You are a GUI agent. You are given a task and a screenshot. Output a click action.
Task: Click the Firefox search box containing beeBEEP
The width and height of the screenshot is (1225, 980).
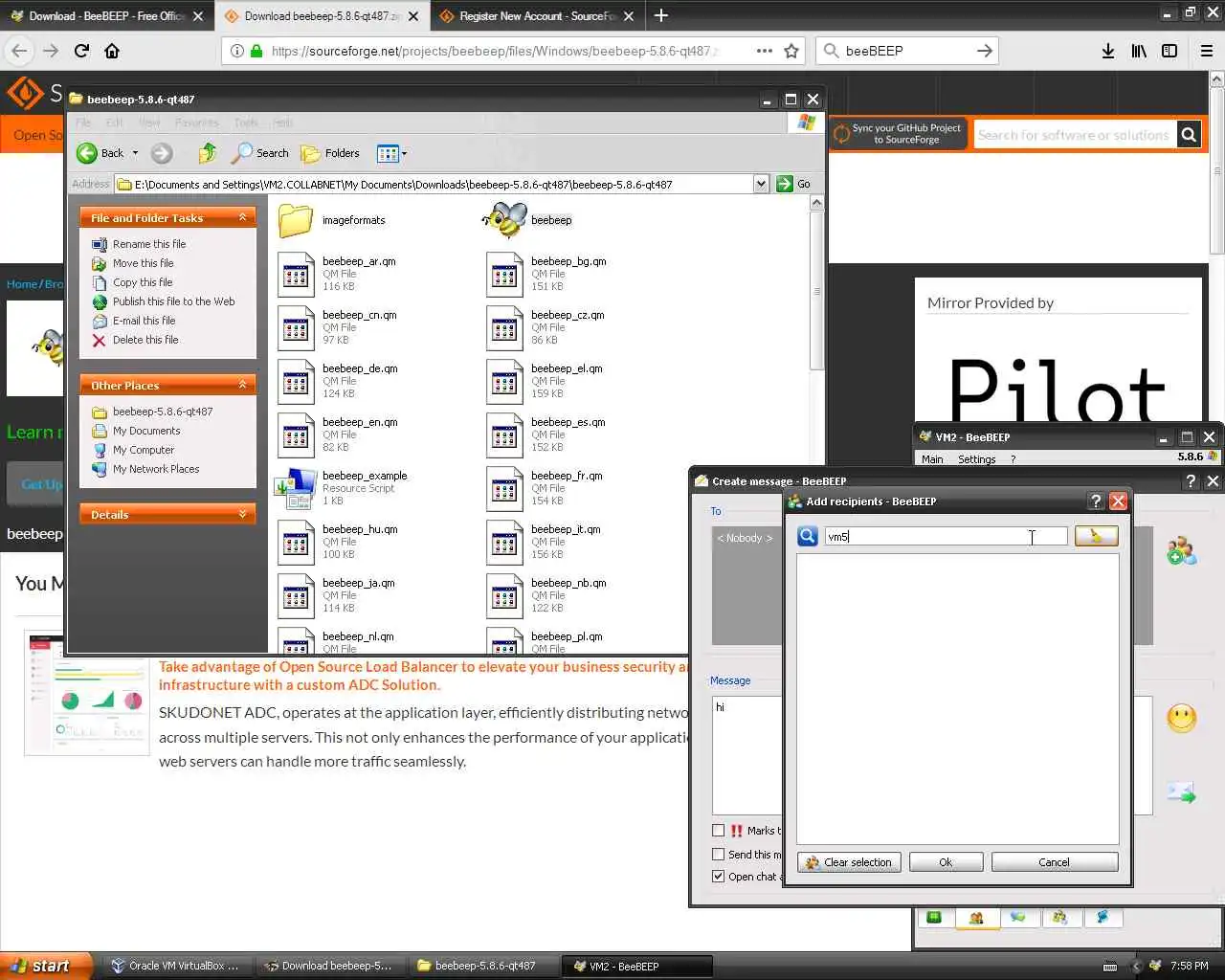(x=906, y=51)
